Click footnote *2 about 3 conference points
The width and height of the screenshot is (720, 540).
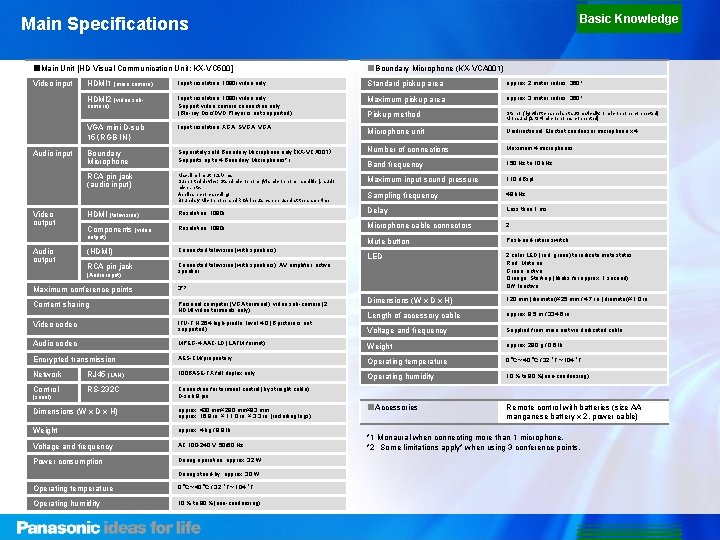pyautogui.click(x=473, y=447)
